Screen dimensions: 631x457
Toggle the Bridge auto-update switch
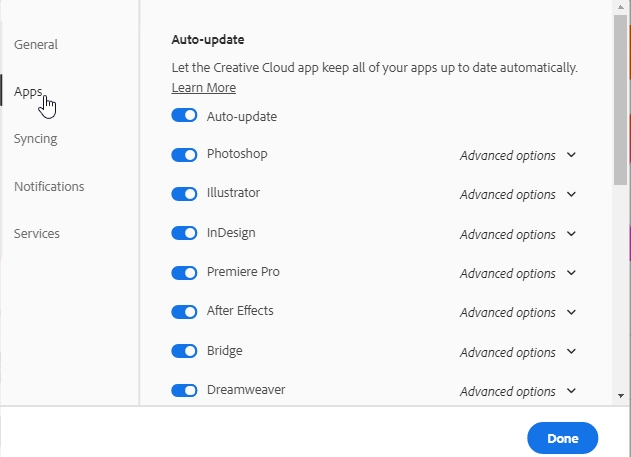(x=184, y=351)
